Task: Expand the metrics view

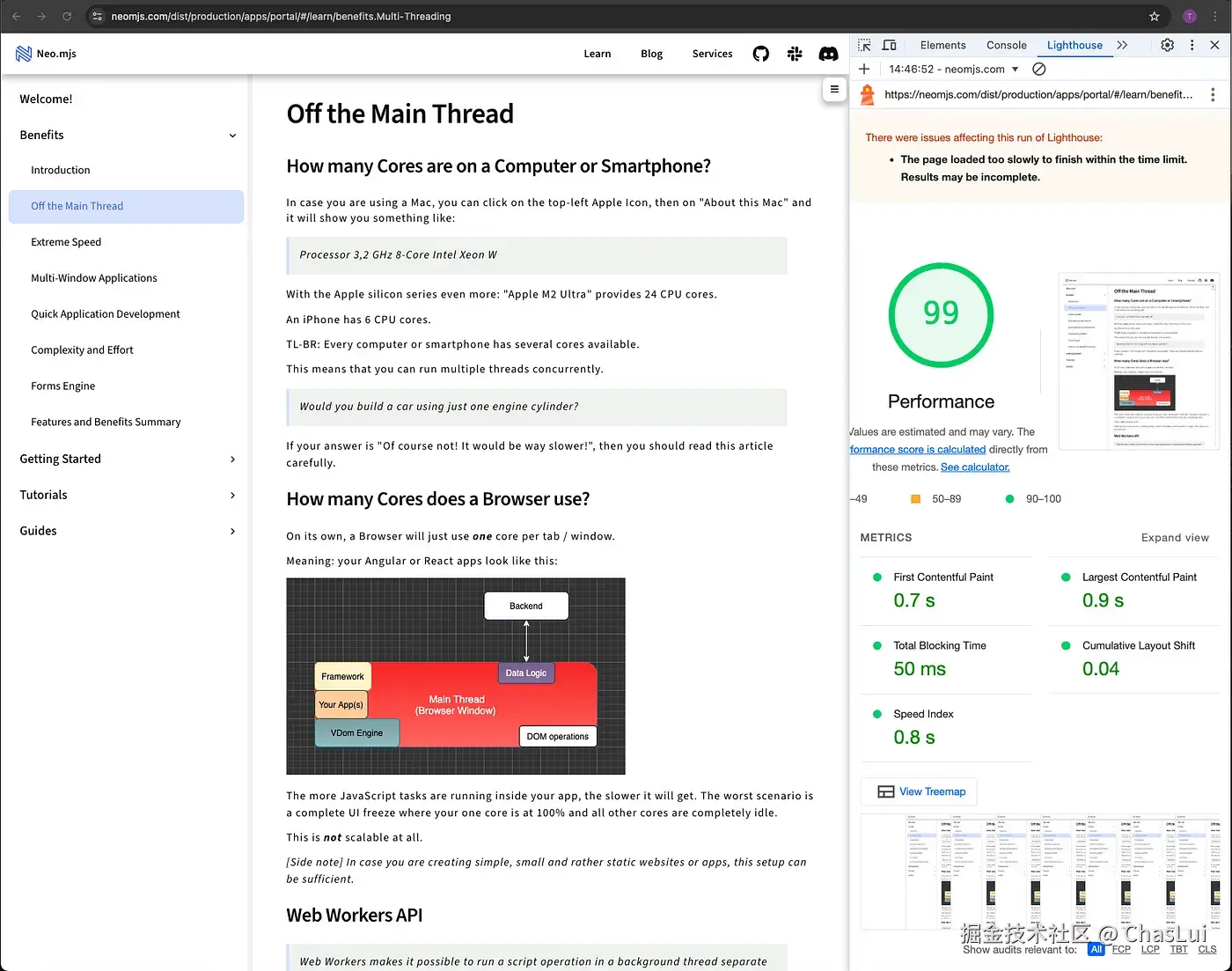Action: pos(1175,537)
